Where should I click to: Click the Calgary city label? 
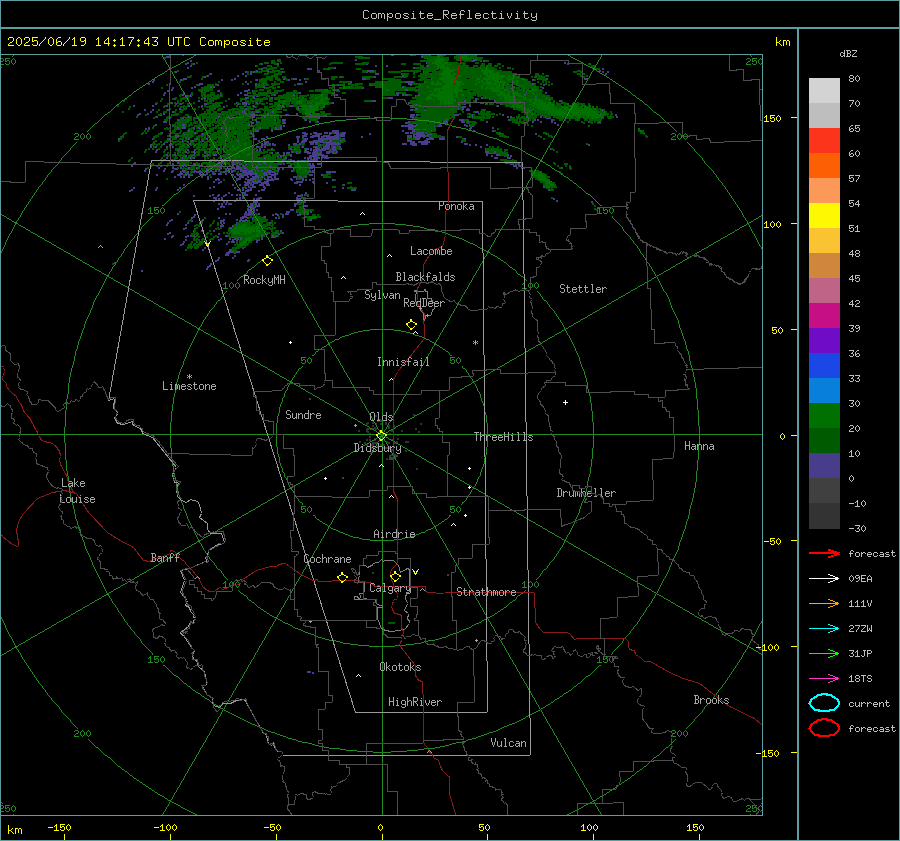coord(390,588)
